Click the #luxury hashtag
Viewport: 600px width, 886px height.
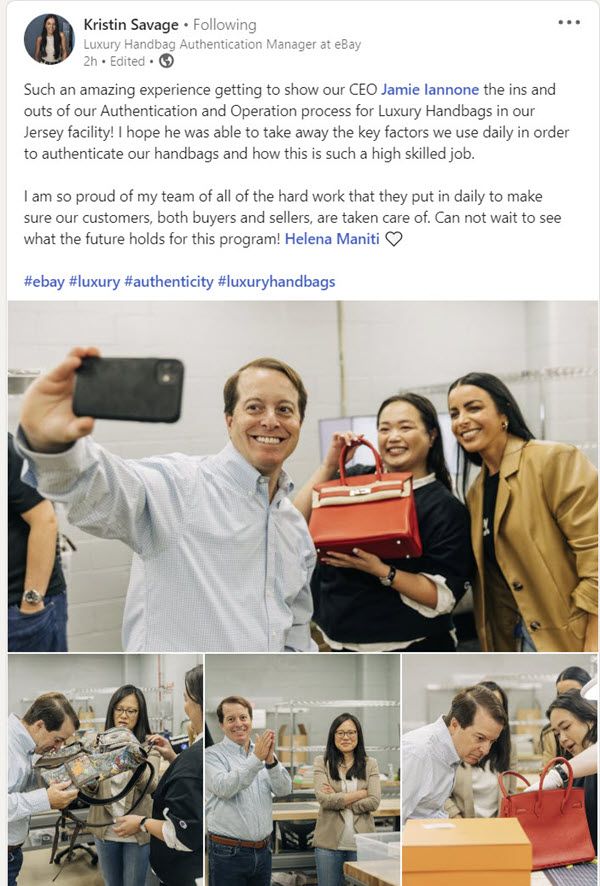tap(94, 281)
